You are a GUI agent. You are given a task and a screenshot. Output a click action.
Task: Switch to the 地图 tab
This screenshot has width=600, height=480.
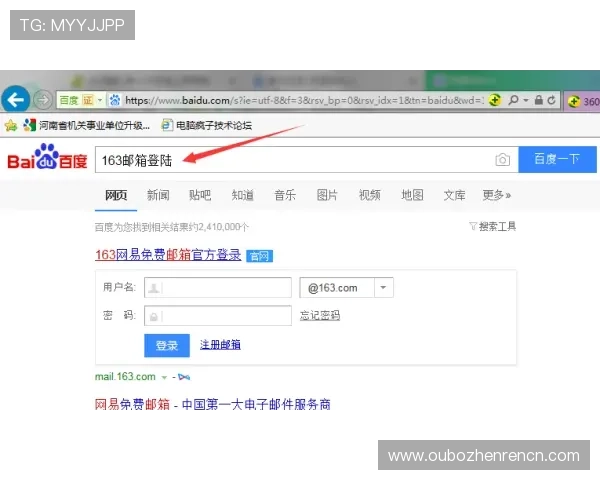click(x=412, y=195)
